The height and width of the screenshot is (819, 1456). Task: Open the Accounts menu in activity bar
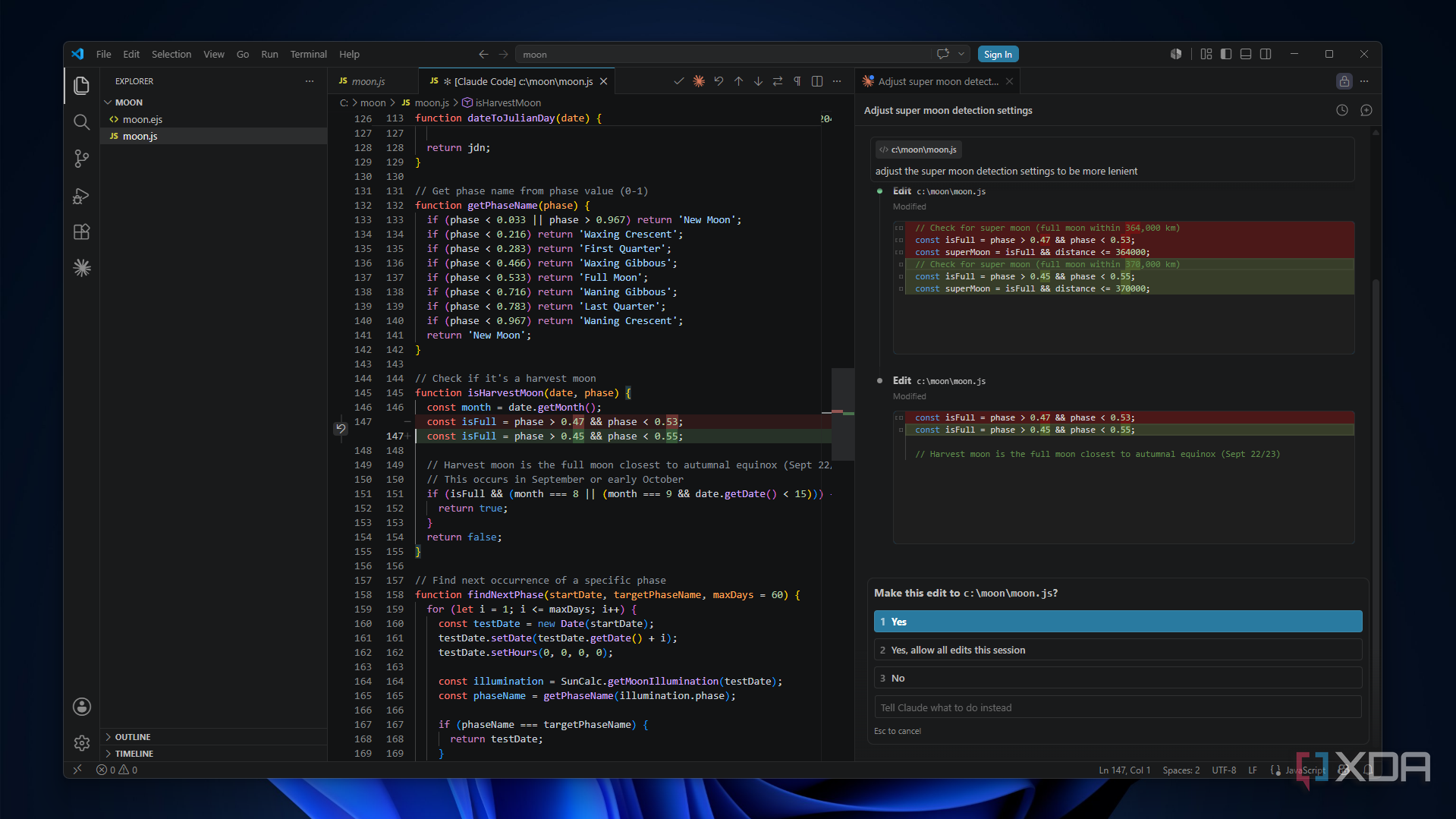pos(82,707)
